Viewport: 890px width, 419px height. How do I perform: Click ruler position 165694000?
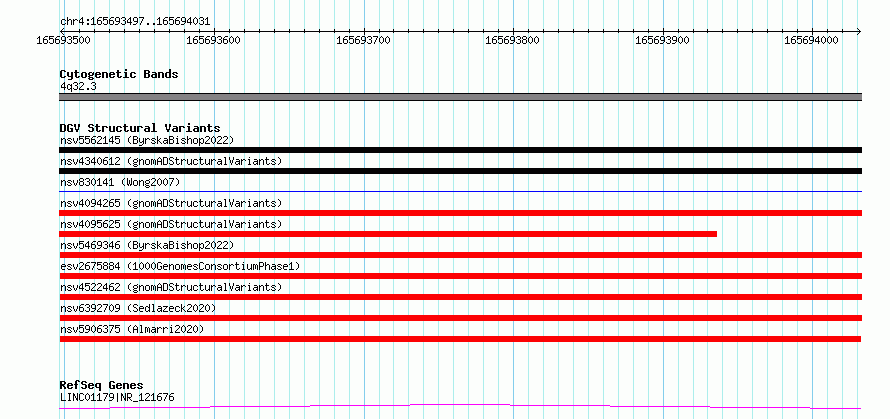click(x=812, y=40)
